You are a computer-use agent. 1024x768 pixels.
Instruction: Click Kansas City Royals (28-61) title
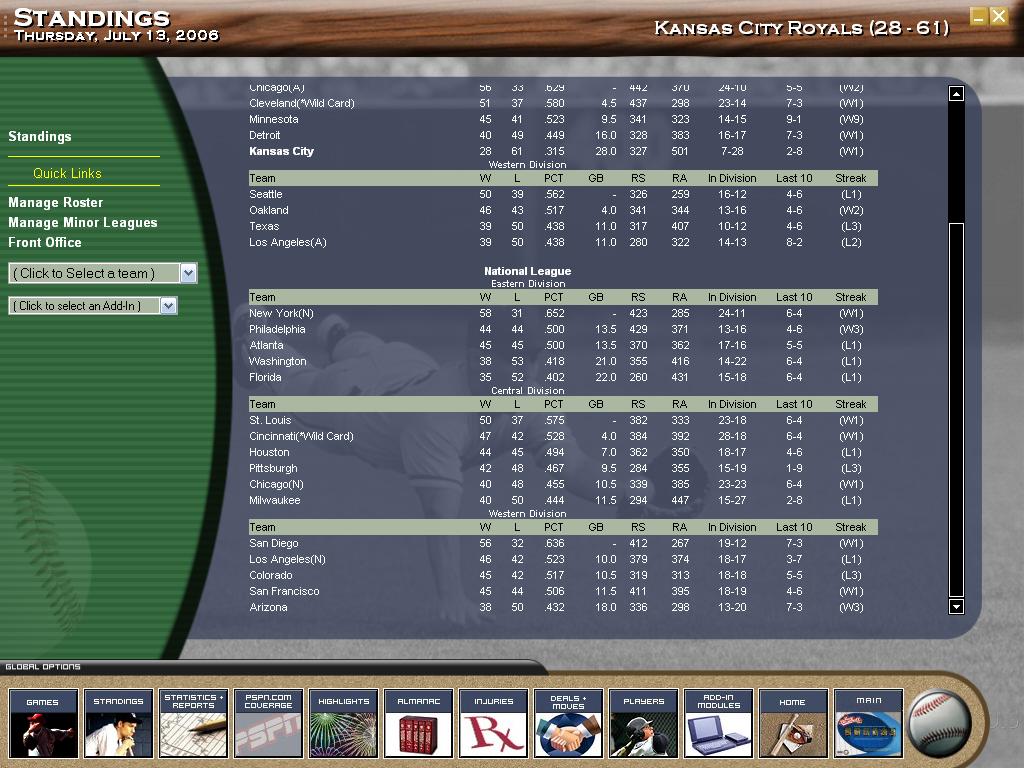[x=801, y=28]
